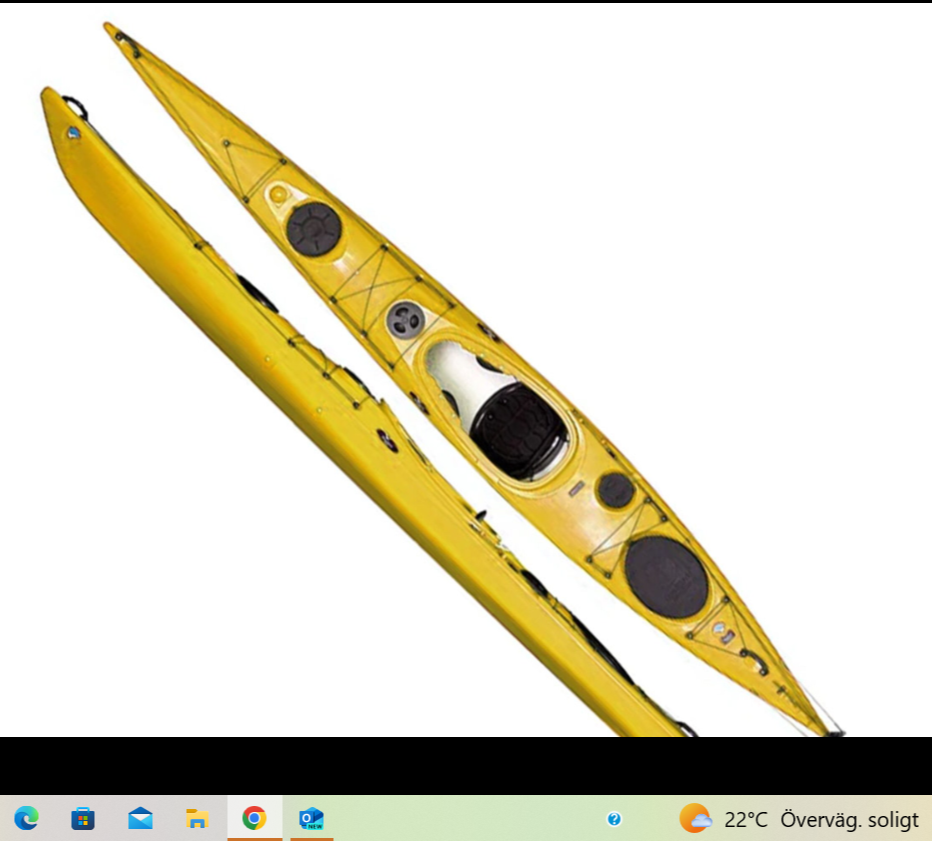Screen dimensions: 932x841
Task: Select the small round hatch behind the cockpit
Action: click(615, 490)
